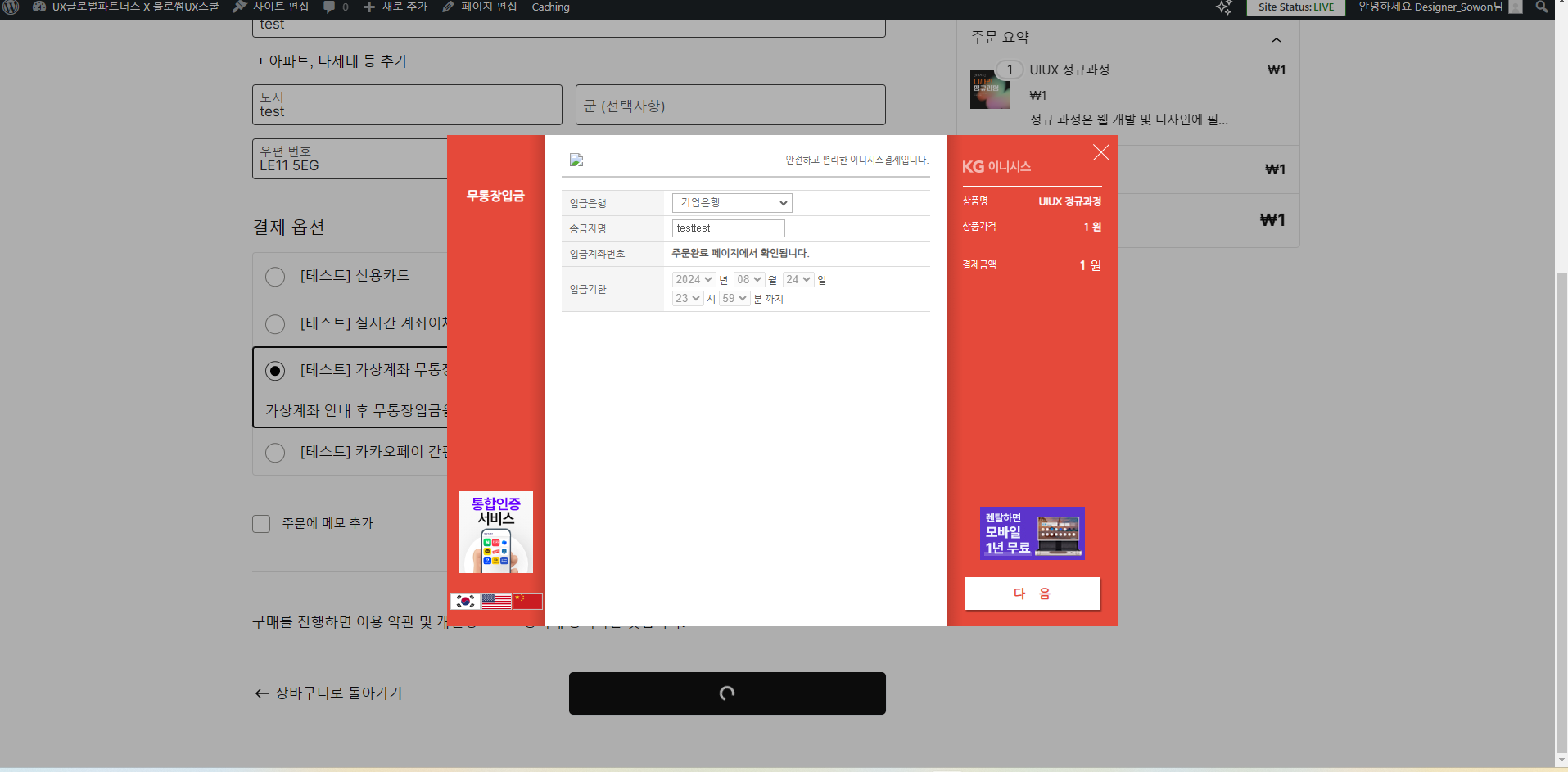The width and height of the screenshot is (1568, 772).
Task: Click the 결제금액 1 원 amount
Action: [x=1090, y=265]
